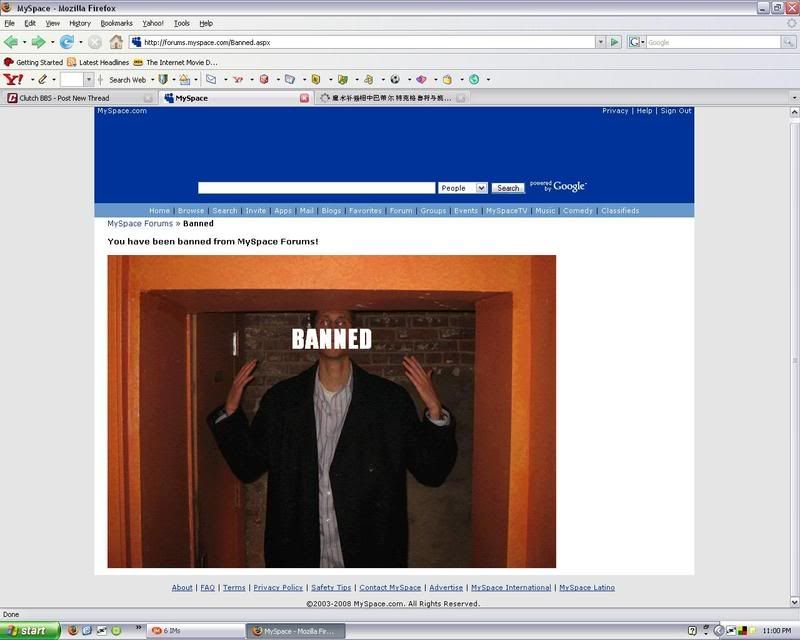This screenshot has height=640, width=800.
Task: Click the yellow notepad icon in Yahoo toolbar
Action: pos(447,79)
